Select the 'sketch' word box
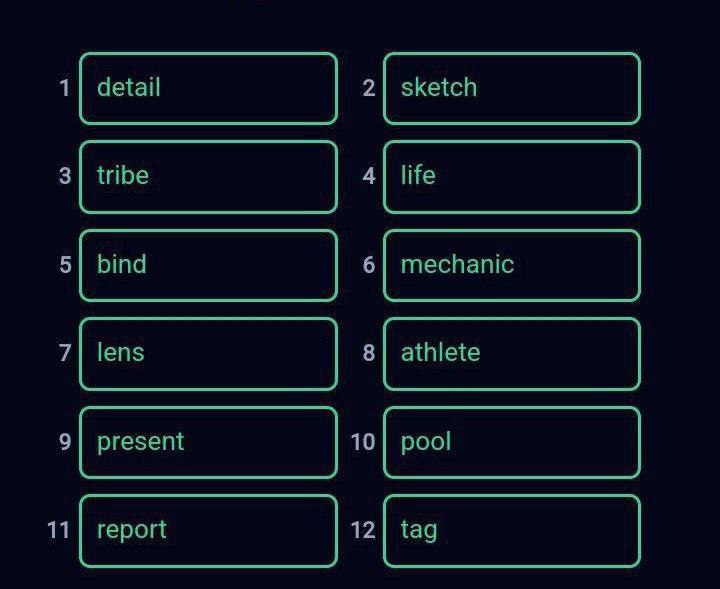The height and width of the screenshot is (589, 720). pyautogui.click(x=511, y=88)
